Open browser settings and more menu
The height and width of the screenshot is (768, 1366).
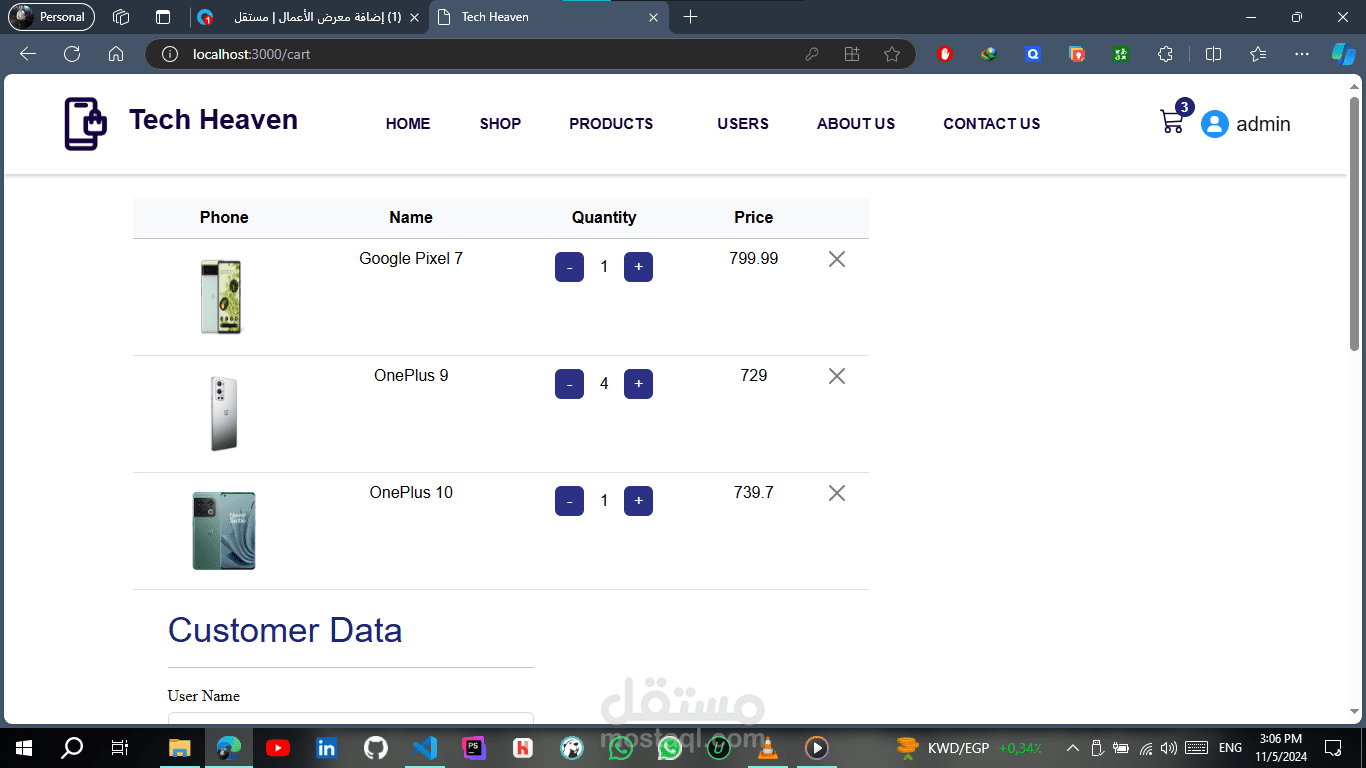click(x=1301, y=54)
